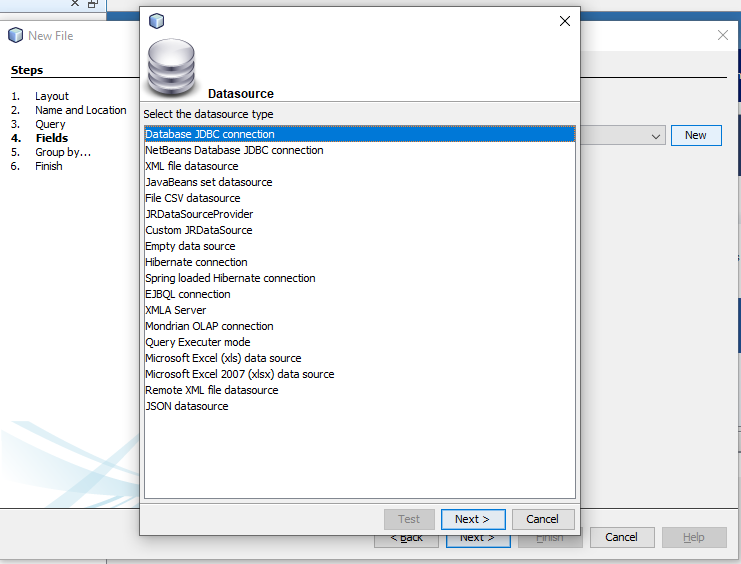This screenshot has width=741, height=564.
Task: Pick XMLA Server entry
Action: 360,310
